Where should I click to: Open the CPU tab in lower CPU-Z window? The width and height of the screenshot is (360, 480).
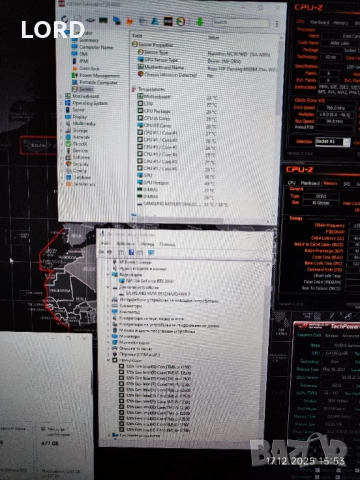292,183
